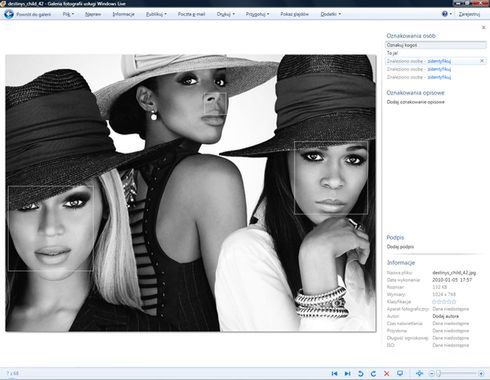This screenshot has width=490, height=380.
Task: Click 'Dodaj oznakowanie opisowe' link
Action: coord(415,102)
